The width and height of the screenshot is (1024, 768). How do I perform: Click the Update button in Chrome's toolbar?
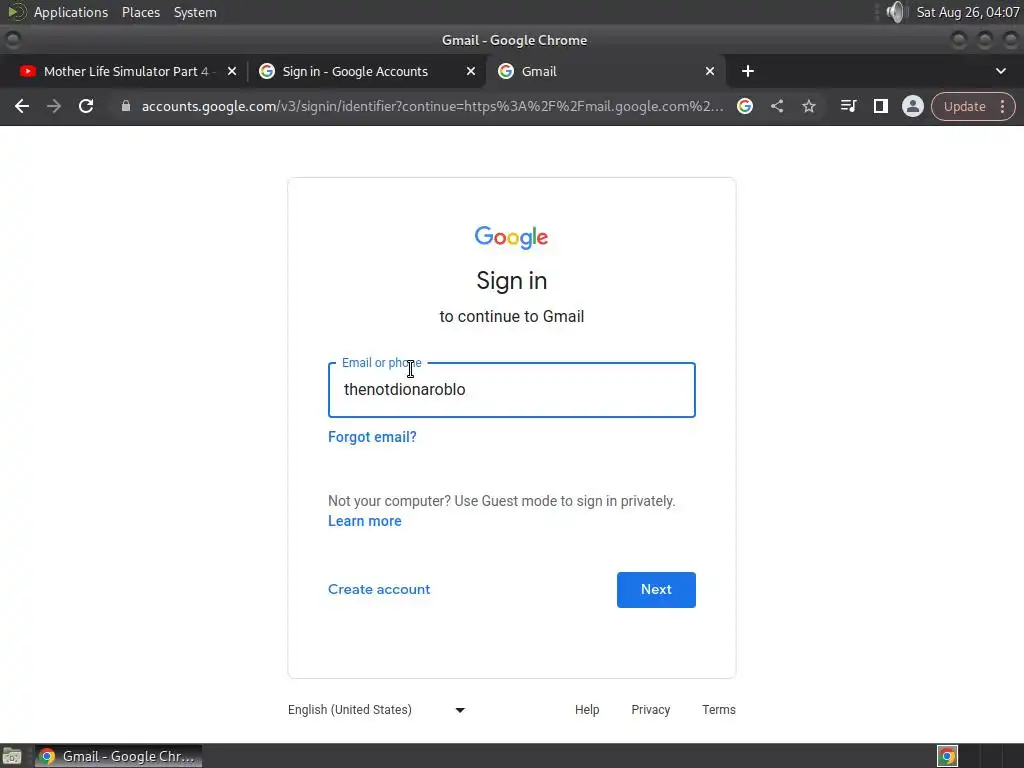click(x=964, y=106)
